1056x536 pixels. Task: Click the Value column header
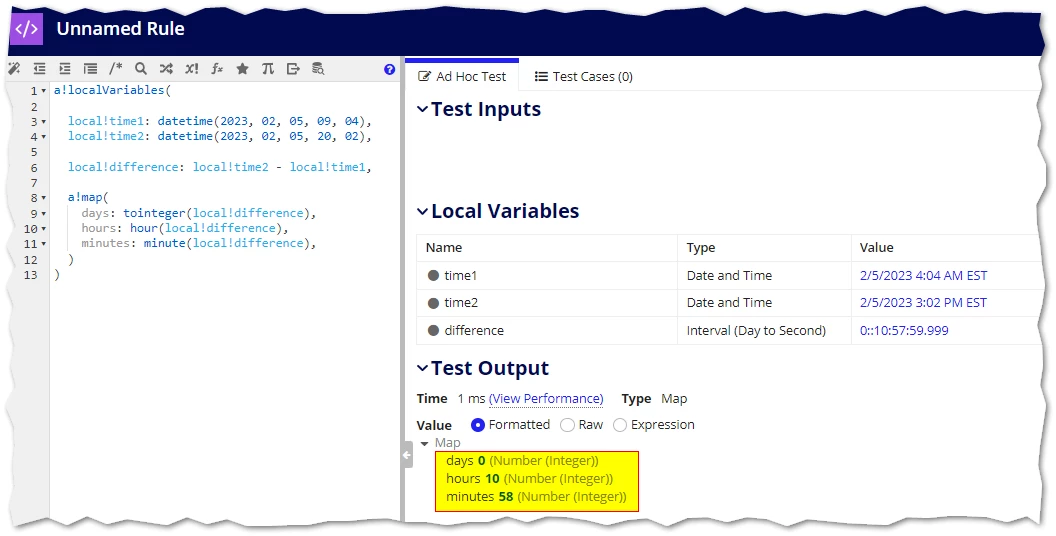coord(876,248)
